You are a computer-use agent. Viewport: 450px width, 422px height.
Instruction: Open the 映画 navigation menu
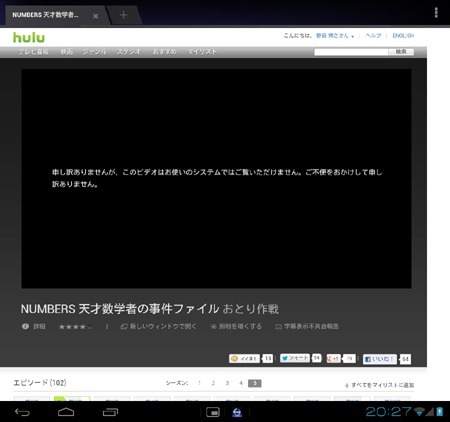tap(66, 52)
